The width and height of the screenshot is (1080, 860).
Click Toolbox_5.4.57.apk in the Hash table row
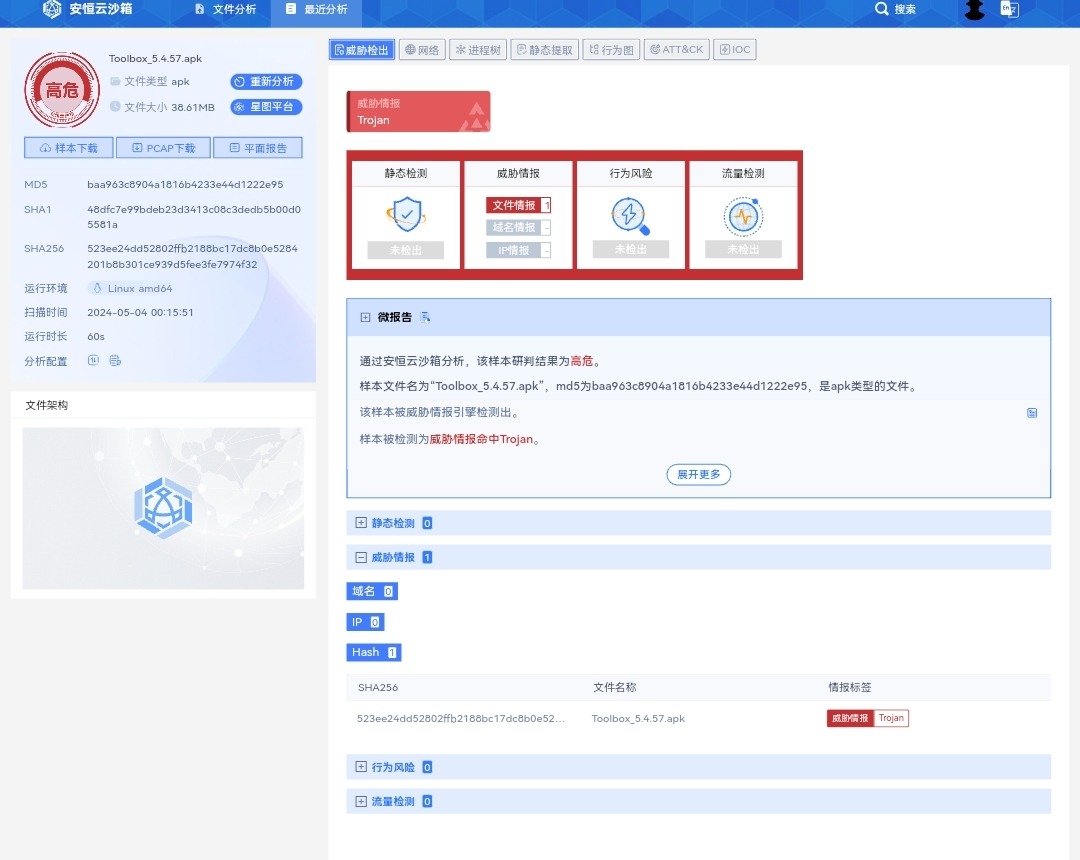pos(638,719)
